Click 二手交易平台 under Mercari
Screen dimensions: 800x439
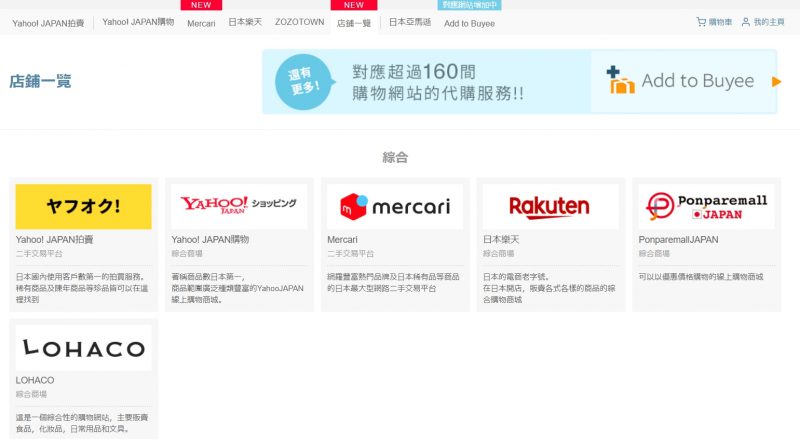[x=351, y=253]
